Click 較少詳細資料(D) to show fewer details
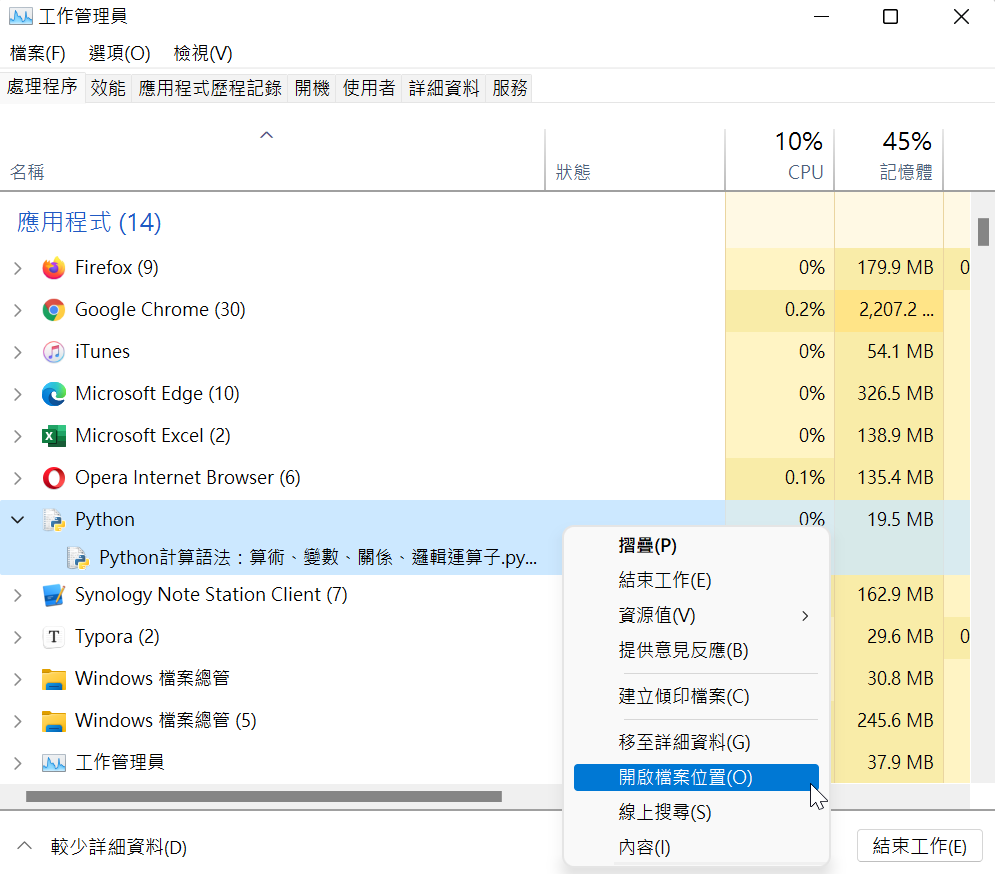Screen dimensions: 995x874 click(x=102, y=847)
